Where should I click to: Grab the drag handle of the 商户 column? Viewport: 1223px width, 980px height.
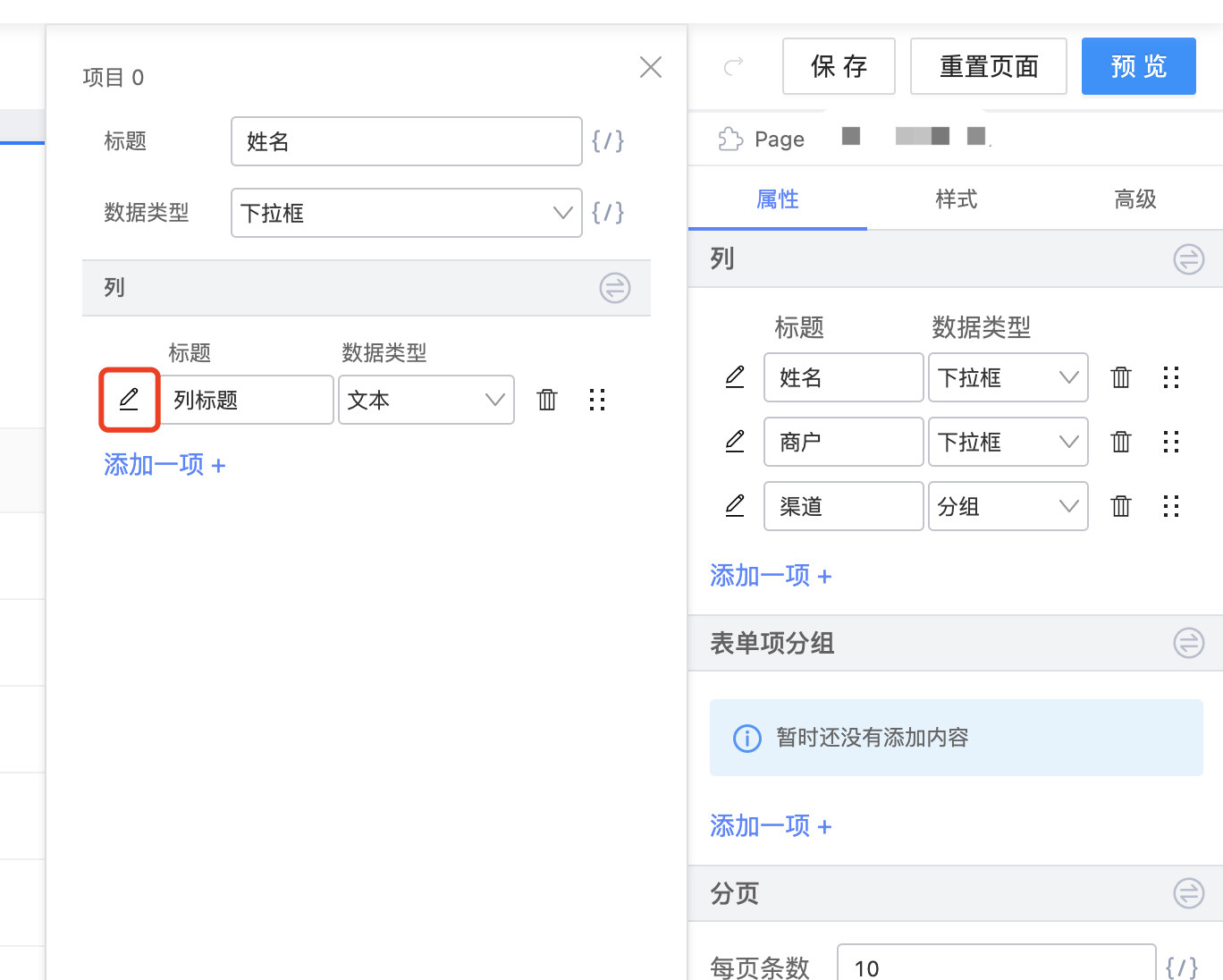coord(1171,442)
